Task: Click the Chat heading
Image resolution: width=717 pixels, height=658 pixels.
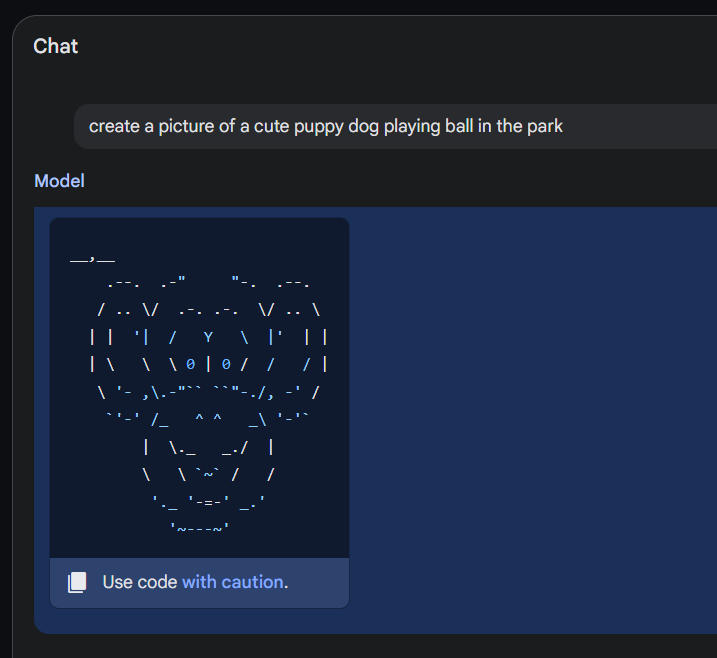Action: (56, 46)
